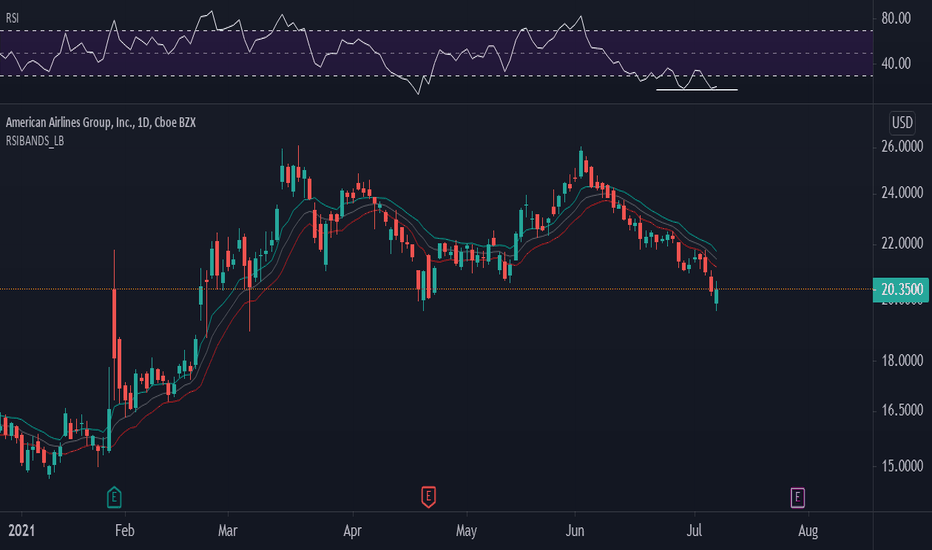932x550 pixels.
Task: Click the green earnings E marker near February
Action: click(x=114, y=497)
